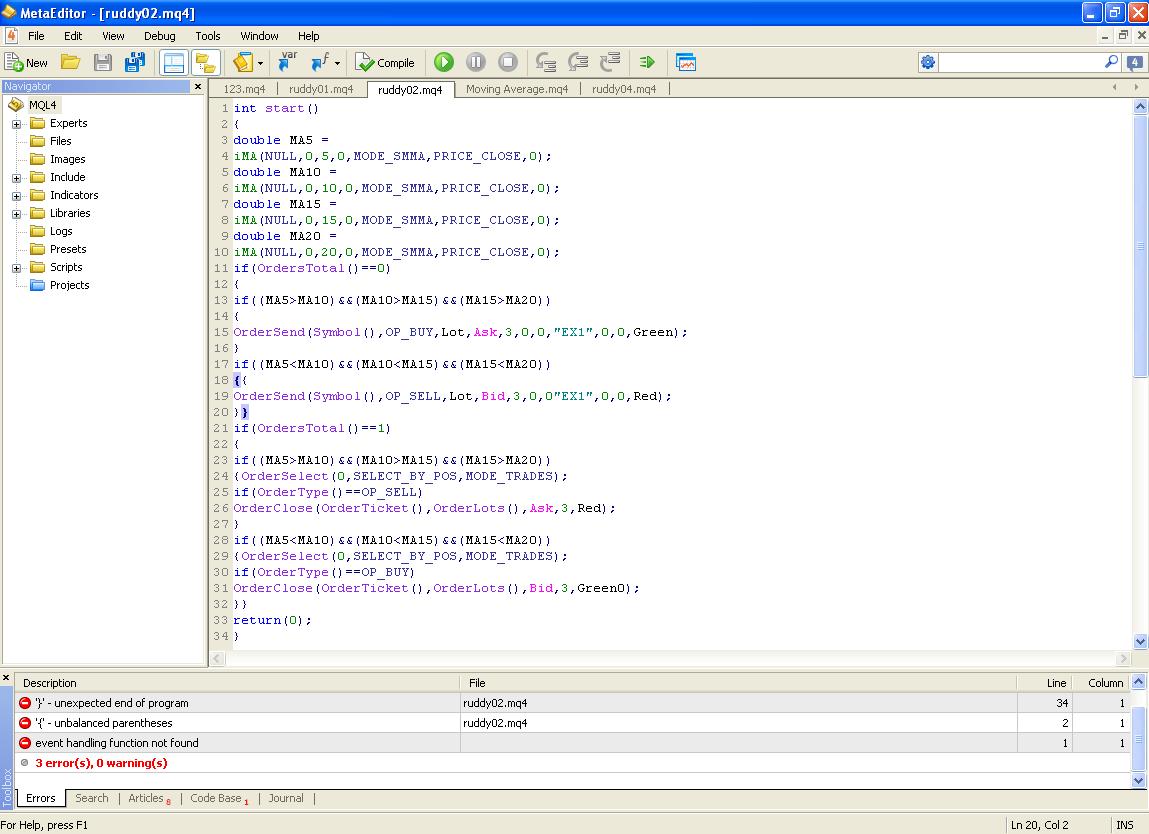Image resolution: width=1149 pixels, height=834 pixels.
Task: Open the Window menu
Action: pyautogui.click(x=259, y=36)
